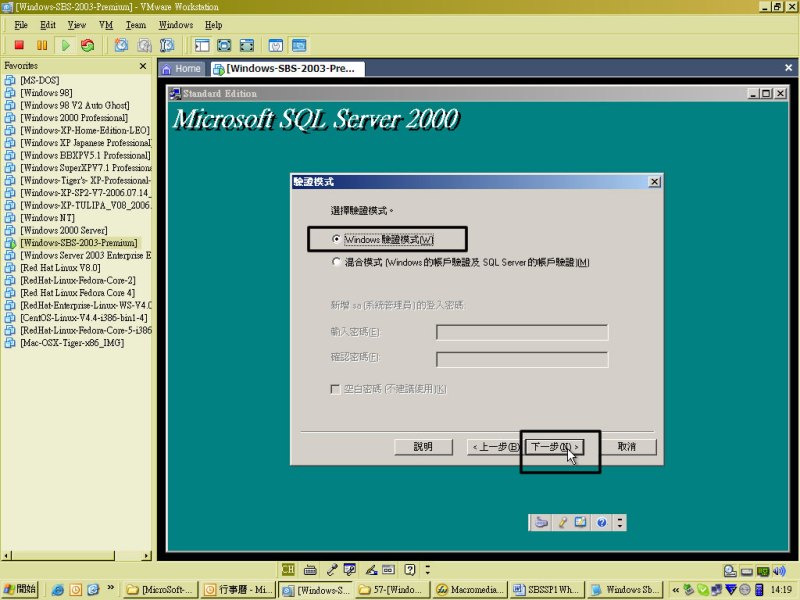Select [Mac-OSX-Tiger-x86_IMG] in Favorites
This screenshot has width=800, height=600.
72,343
